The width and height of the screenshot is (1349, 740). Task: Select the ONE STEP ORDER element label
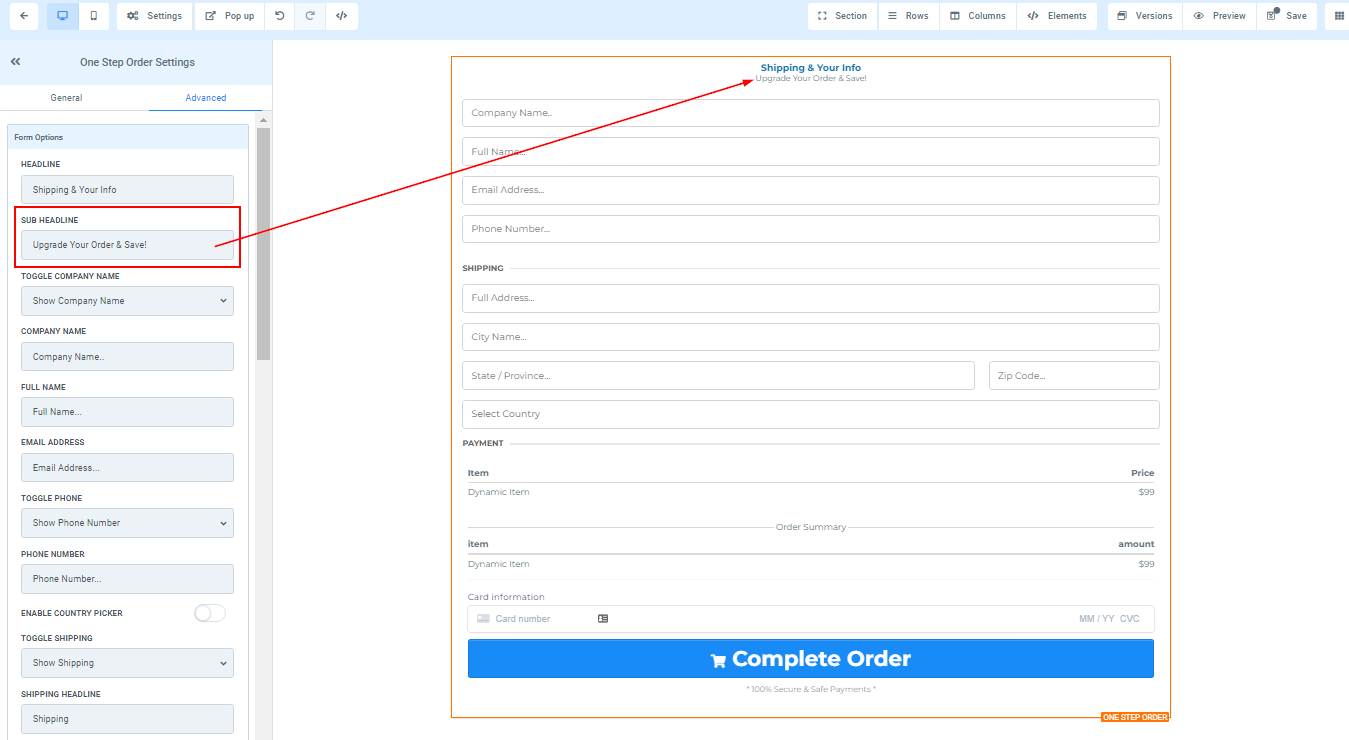(x=1135, y=717)
